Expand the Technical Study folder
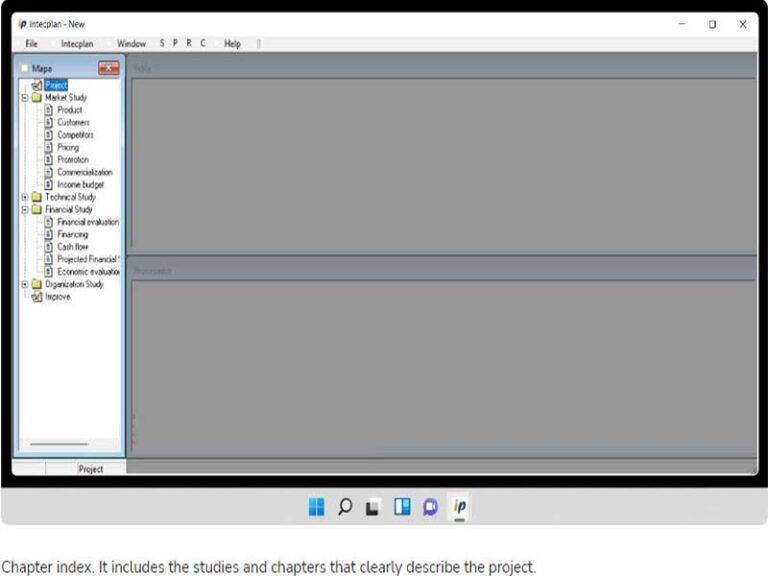768x576 pixels. click(24, 197)
